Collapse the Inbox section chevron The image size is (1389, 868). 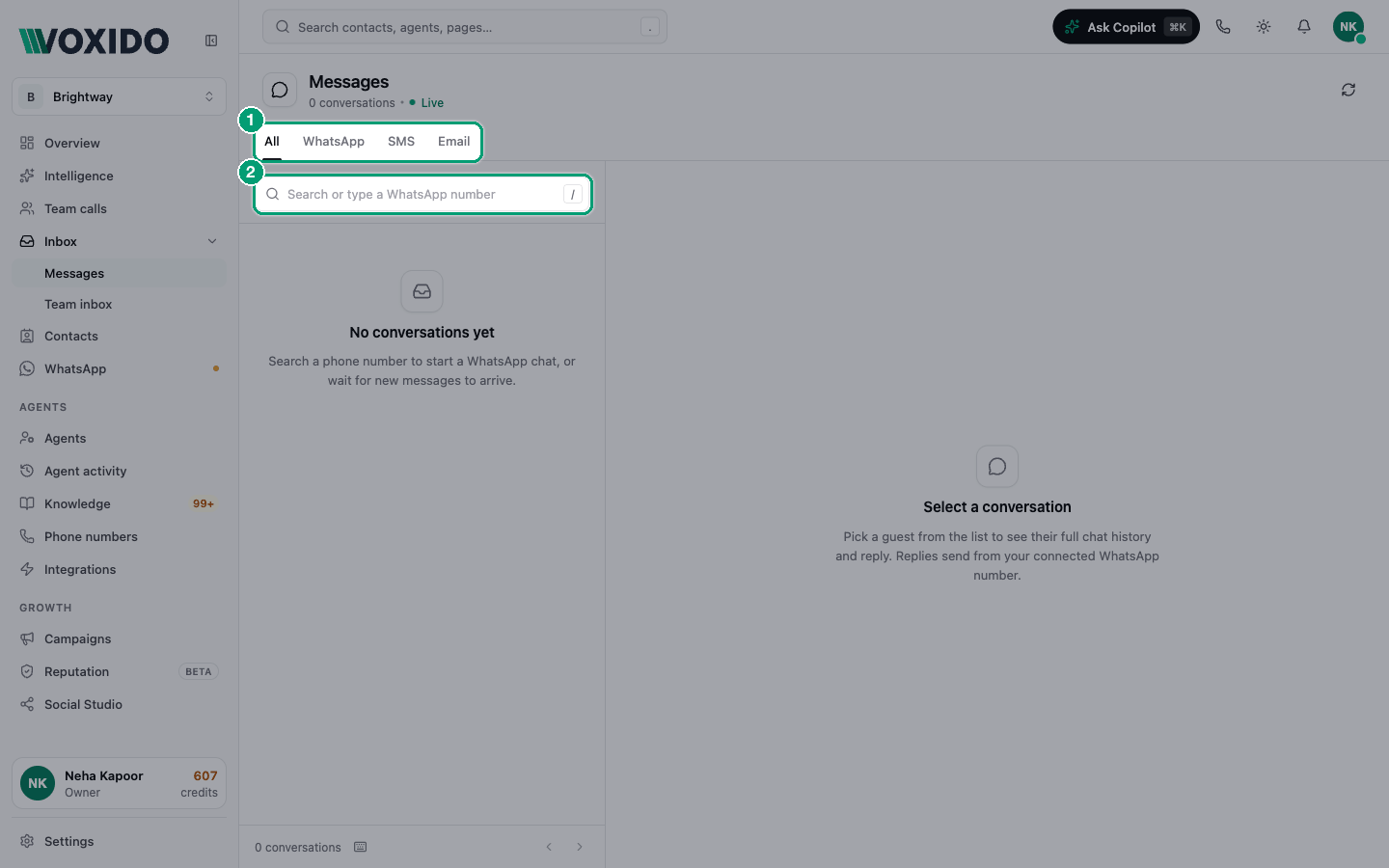pos(212,241)
